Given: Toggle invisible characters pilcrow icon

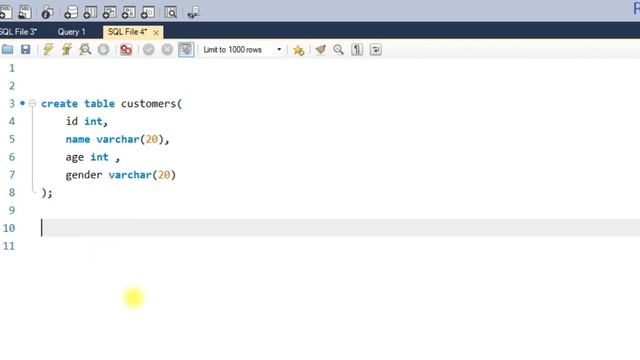Looking at the screenshot, I should [x=357, y=50].
